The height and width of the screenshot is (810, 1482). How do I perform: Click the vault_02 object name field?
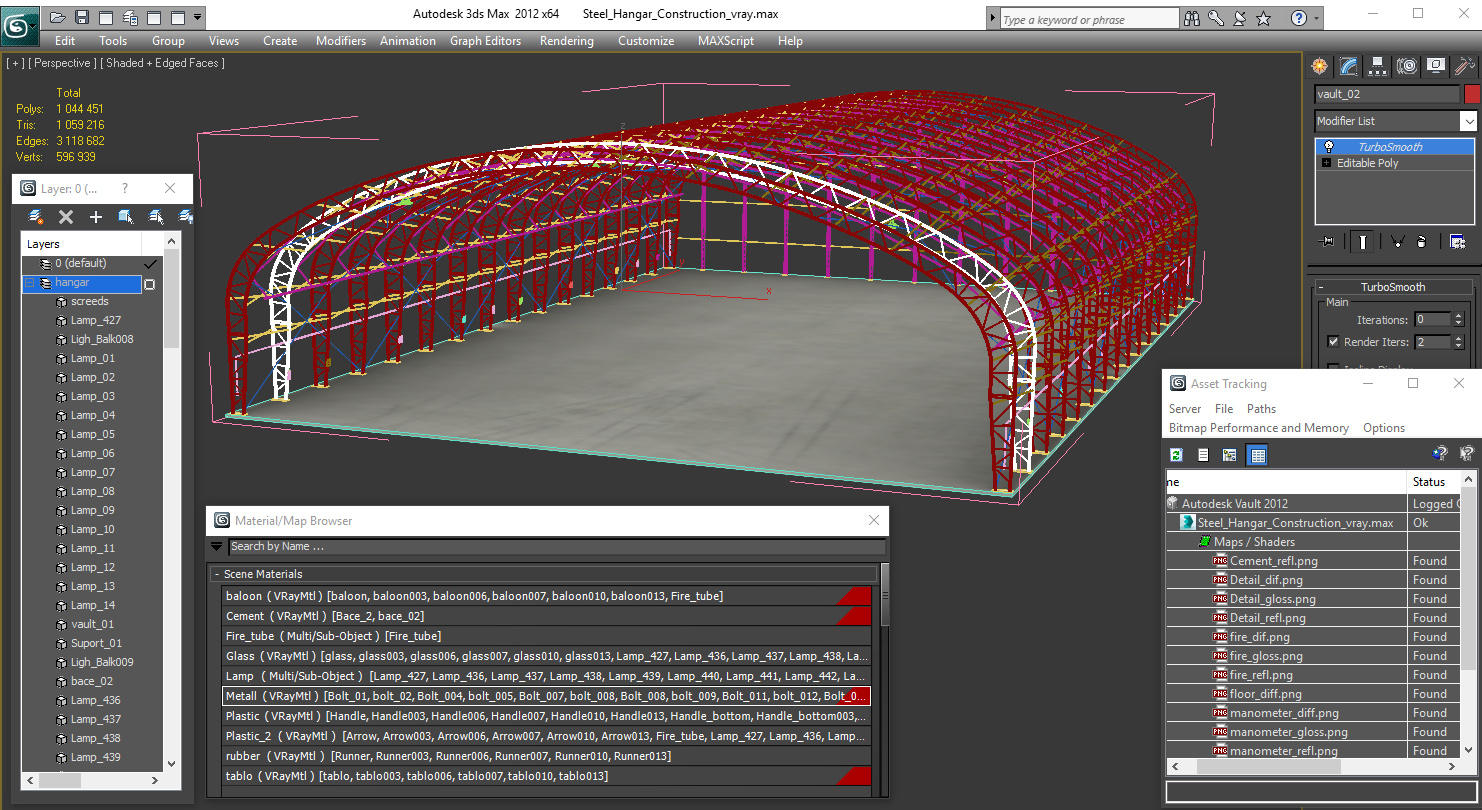(x=1387, y=94)
